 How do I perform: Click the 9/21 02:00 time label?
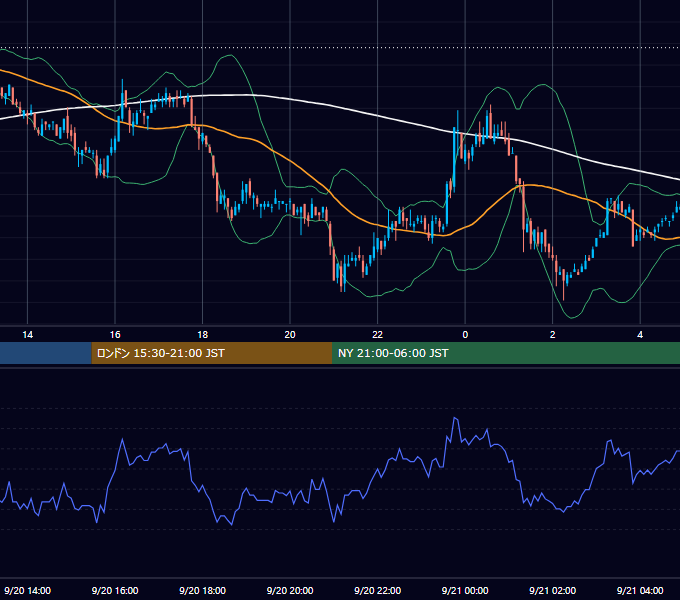click(552, 590)
